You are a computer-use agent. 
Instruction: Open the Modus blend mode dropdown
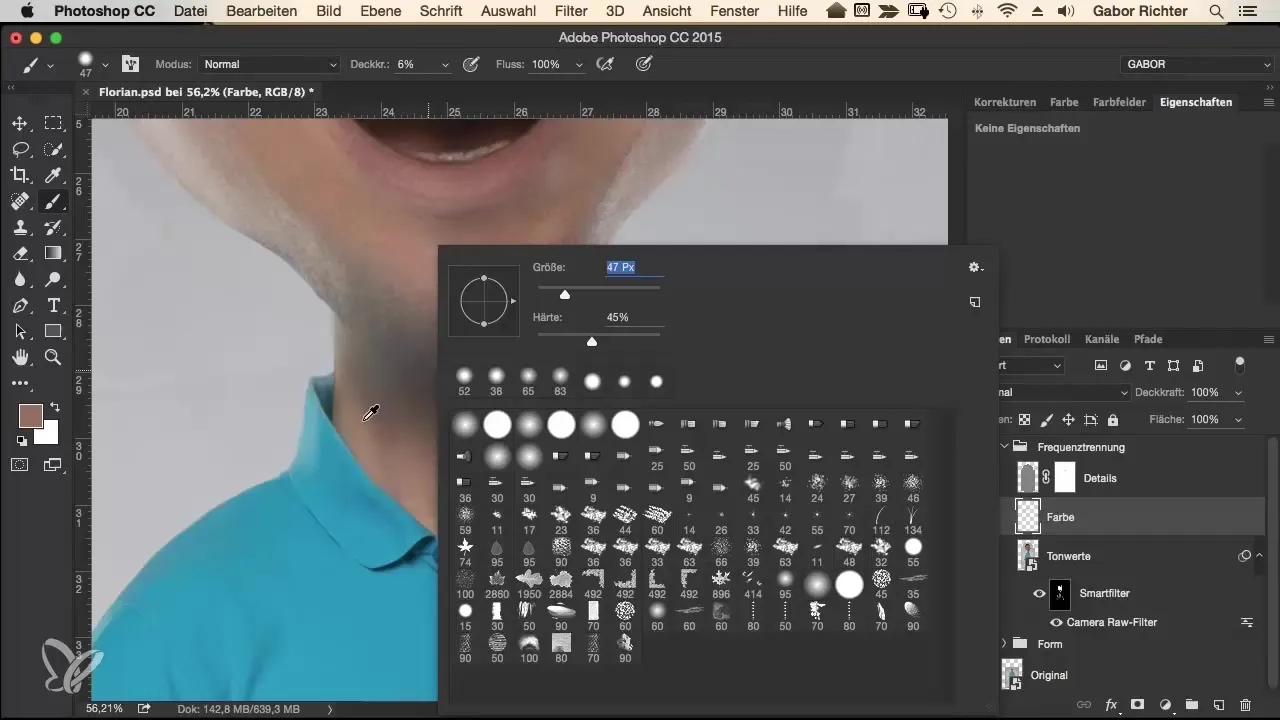pos(269,64)
